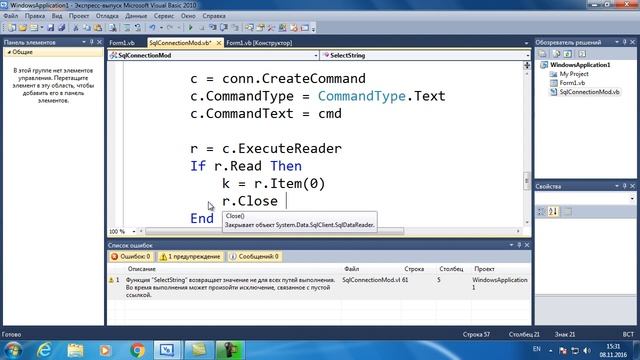This screenshot has width=640, height=360.
Task: Sort error list by Файл column header
Action: pos(351,269)
